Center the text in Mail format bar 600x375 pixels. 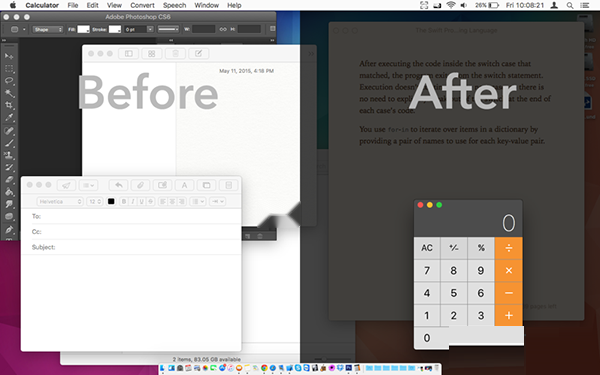(x=172, y=201)
